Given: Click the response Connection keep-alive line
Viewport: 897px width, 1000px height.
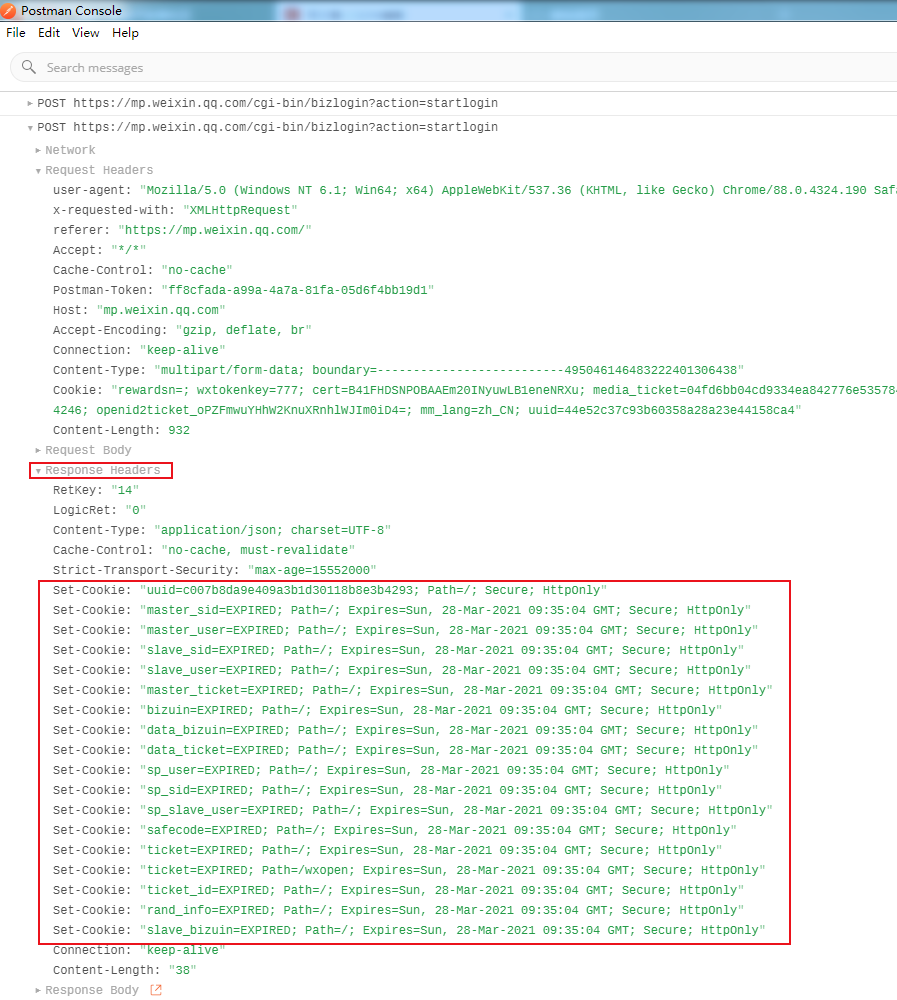Looking at the screenshot, I should [139, 950].
